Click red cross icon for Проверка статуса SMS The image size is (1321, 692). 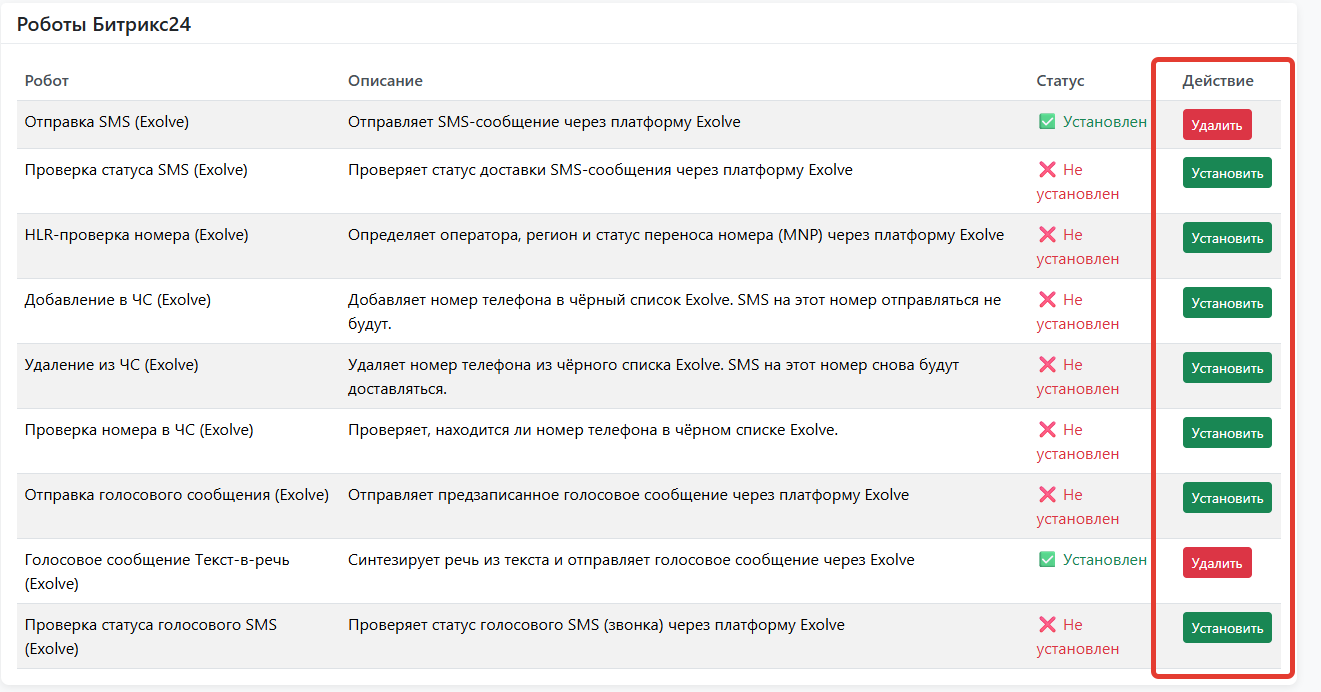pos(1047,169)
